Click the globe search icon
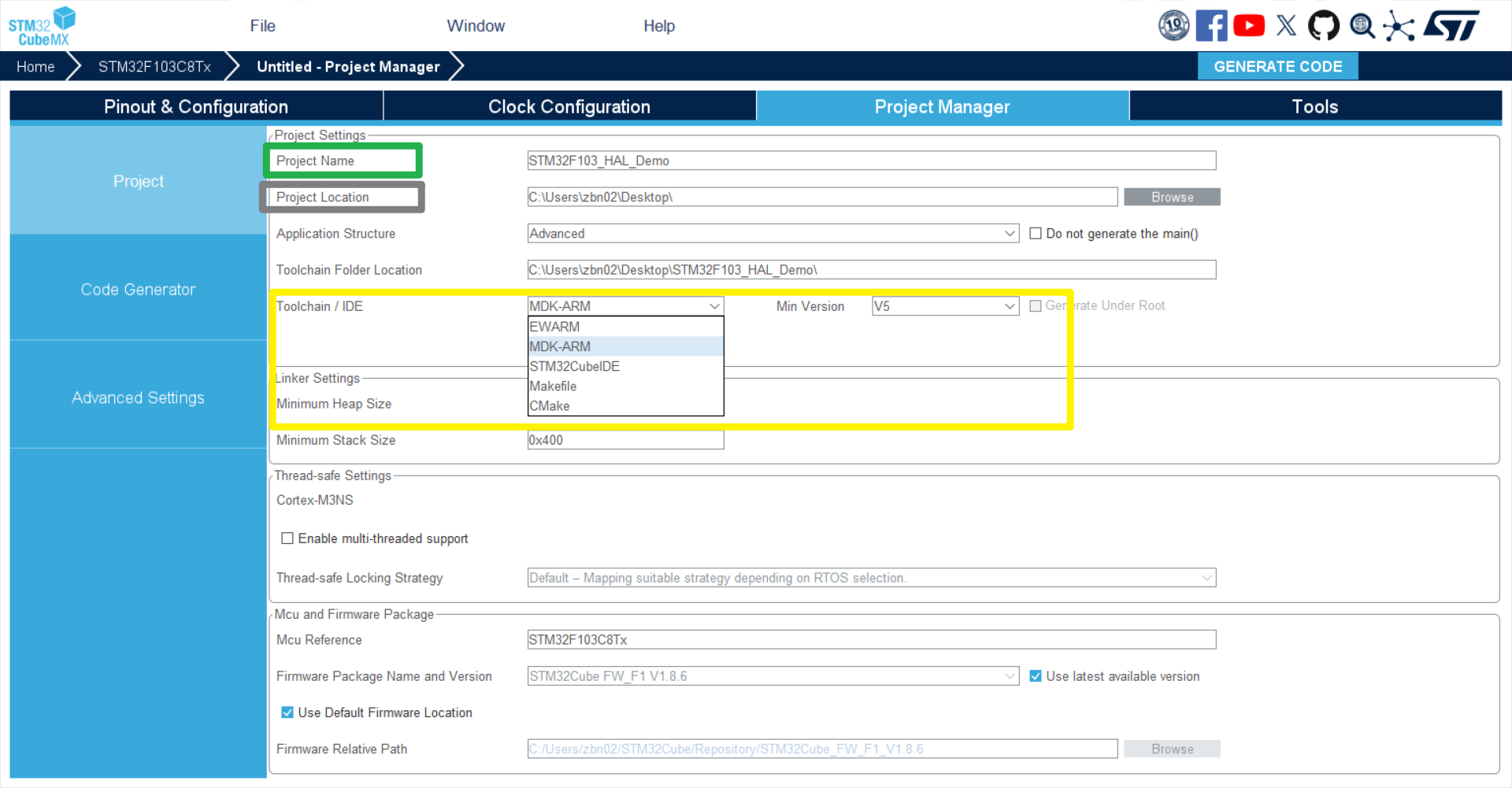Screen dimensions: 1512x788 (1362, 26)
